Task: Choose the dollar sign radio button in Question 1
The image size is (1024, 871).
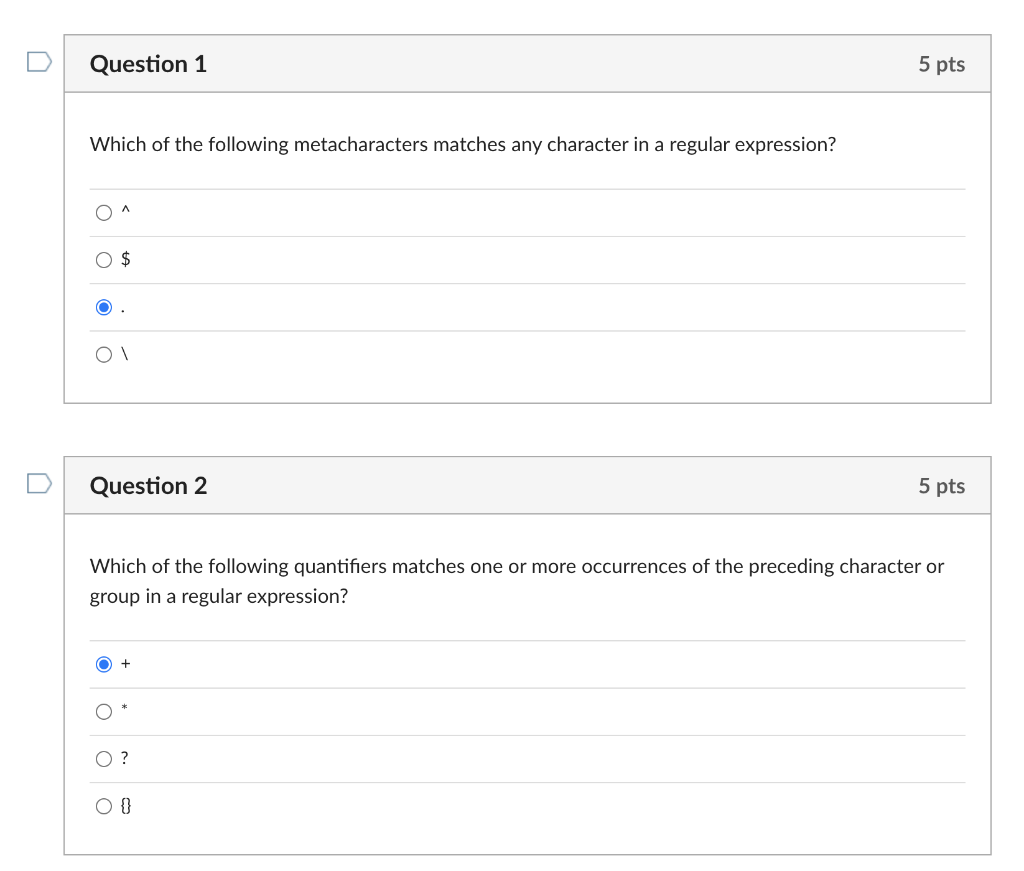Action: point(104,260)
